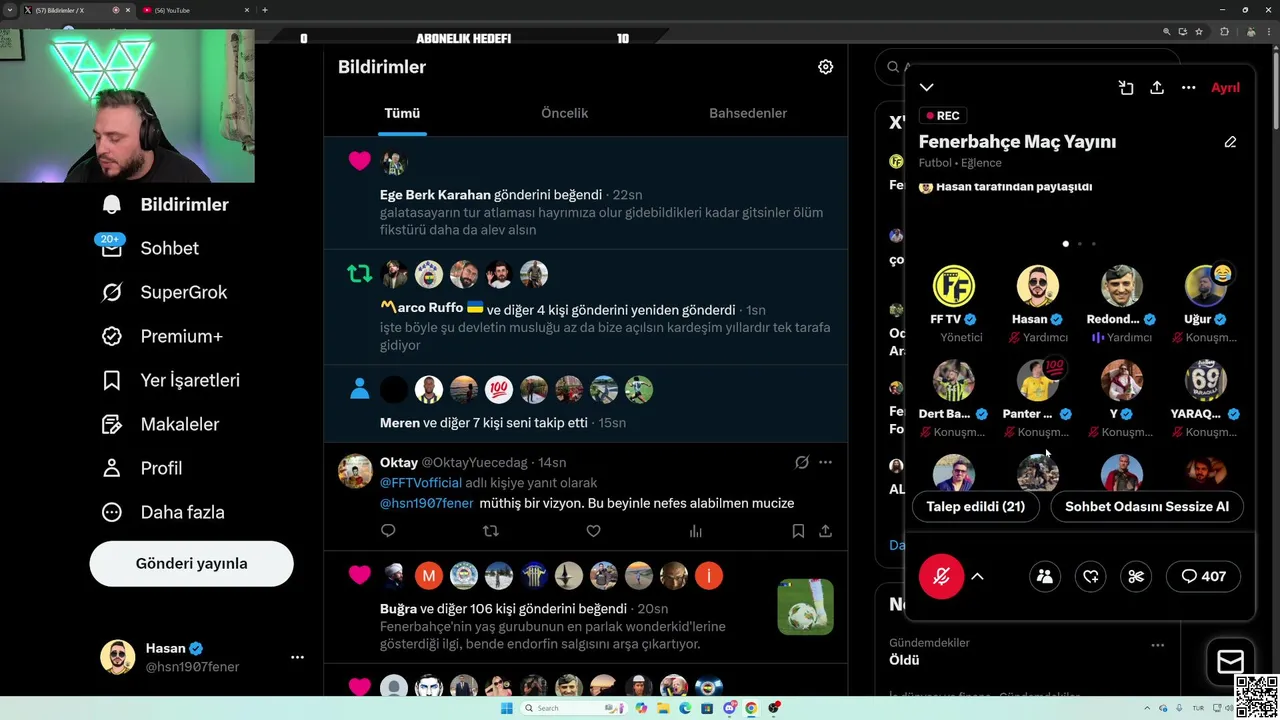Edit the space title with pencil icon

[1230, 142]
